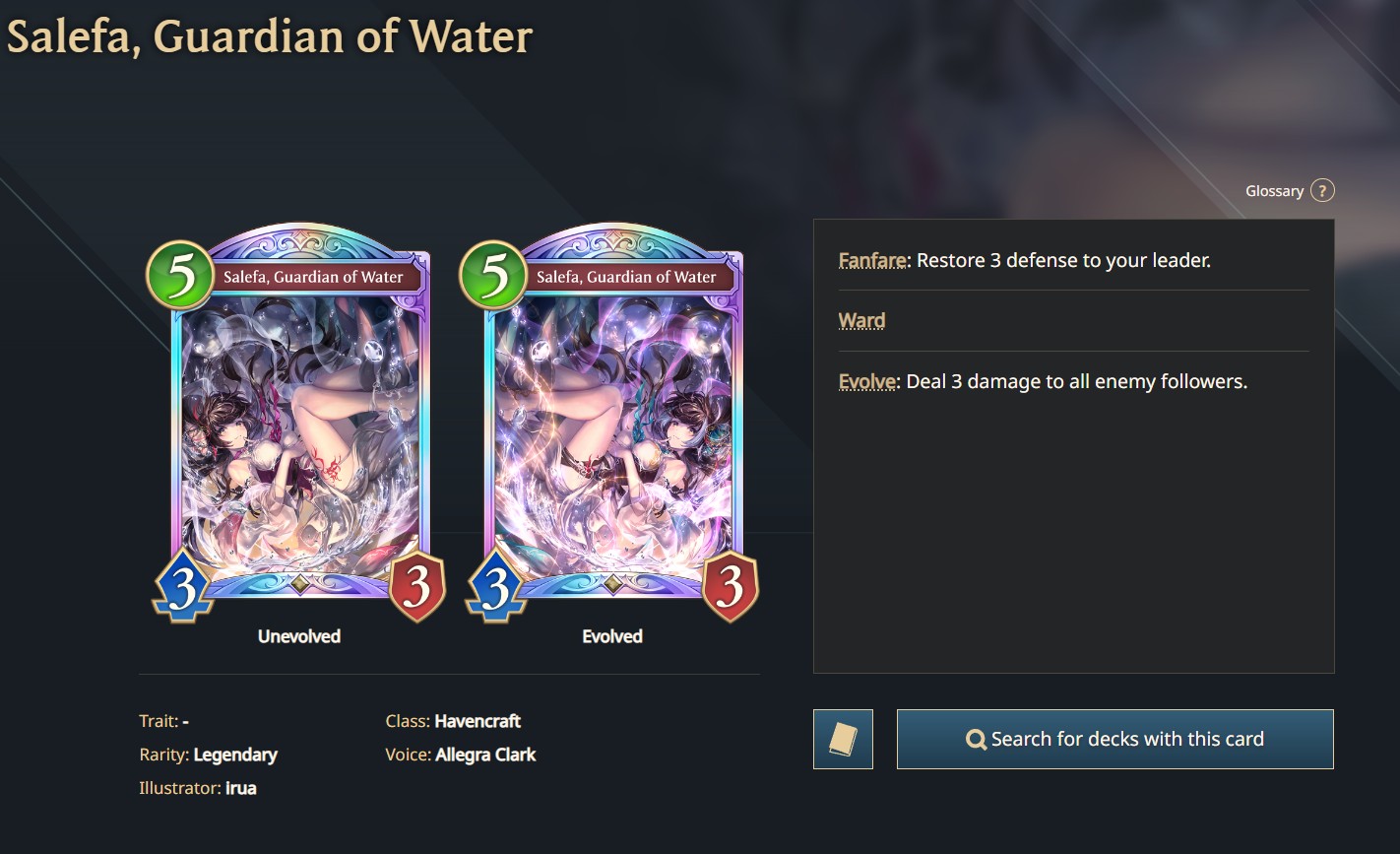Image resolution: width=1400 pixels, height=854 pixels.
Task: Click the blue attack gem on unevolved card
Action: point(183,587)
